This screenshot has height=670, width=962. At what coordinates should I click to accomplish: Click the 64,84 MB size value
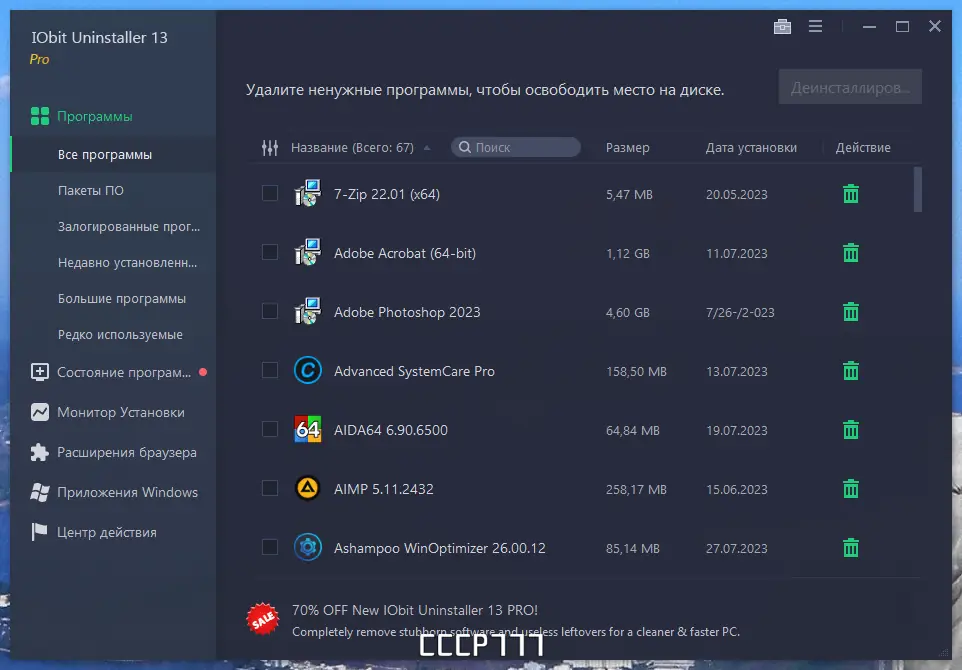click(x=633, y=431)
